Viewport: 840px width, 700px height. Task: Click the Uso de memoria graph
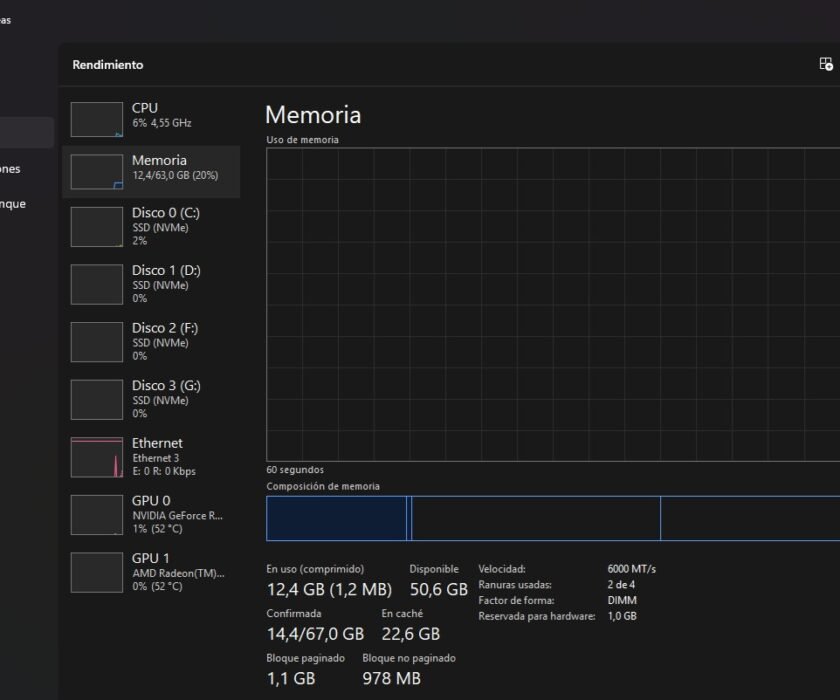pyautogui.click(x=553, y=304)
